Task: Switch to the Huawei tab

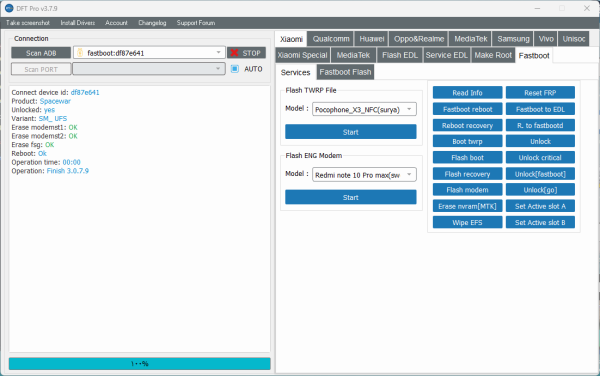Action: pyautogui.click(x=372, y=39)
